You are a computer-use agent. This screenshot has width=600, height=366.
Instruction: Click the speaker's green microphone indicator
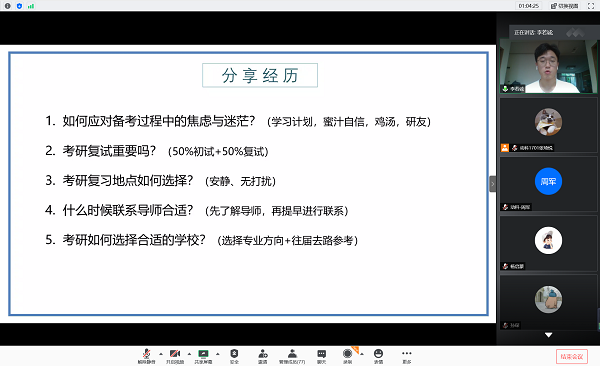(x=505, y=88)
